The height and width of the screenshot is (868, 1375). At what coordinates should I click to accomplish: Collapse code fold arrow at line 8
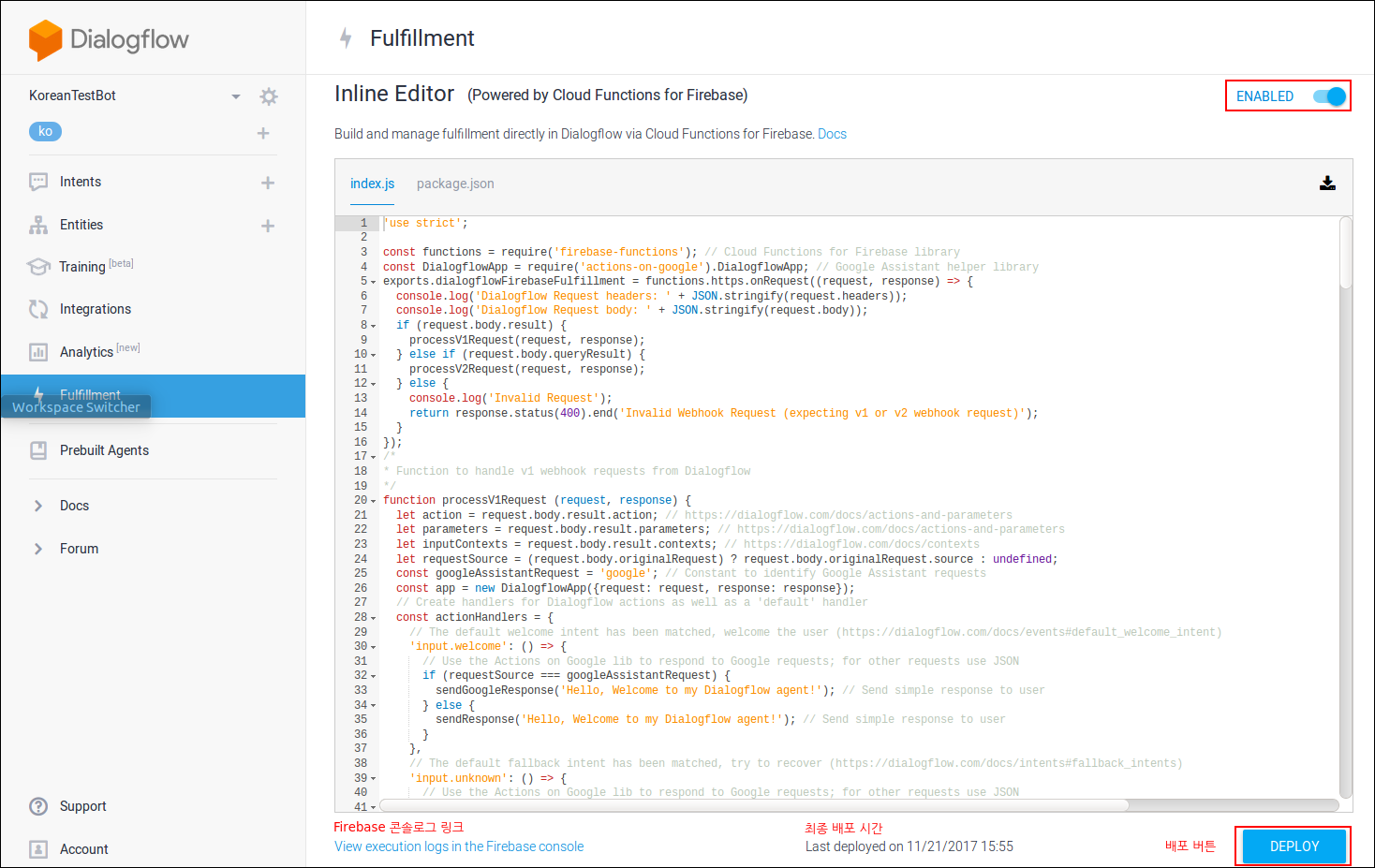click(x=374, y=326)
